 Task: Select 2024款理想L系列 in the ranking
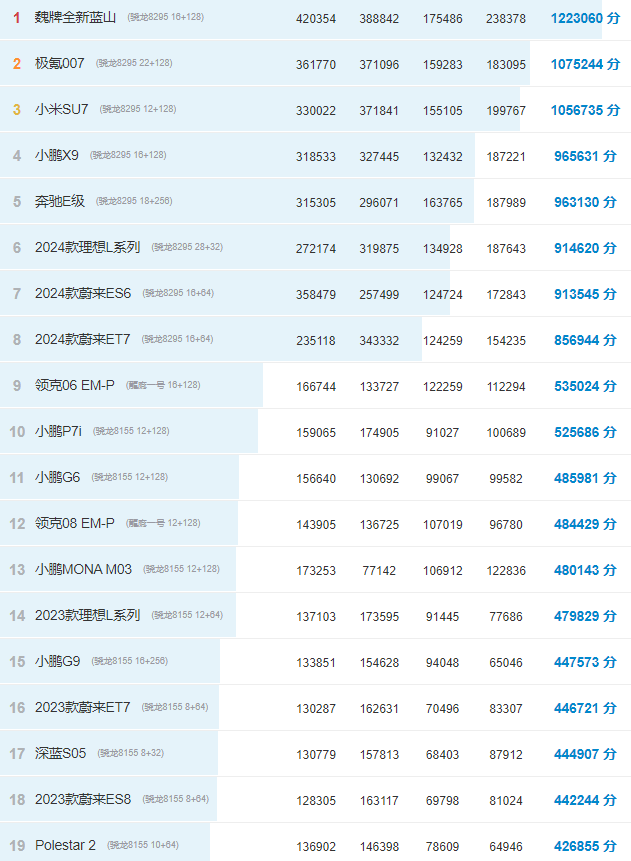click(x=88, y=248)
